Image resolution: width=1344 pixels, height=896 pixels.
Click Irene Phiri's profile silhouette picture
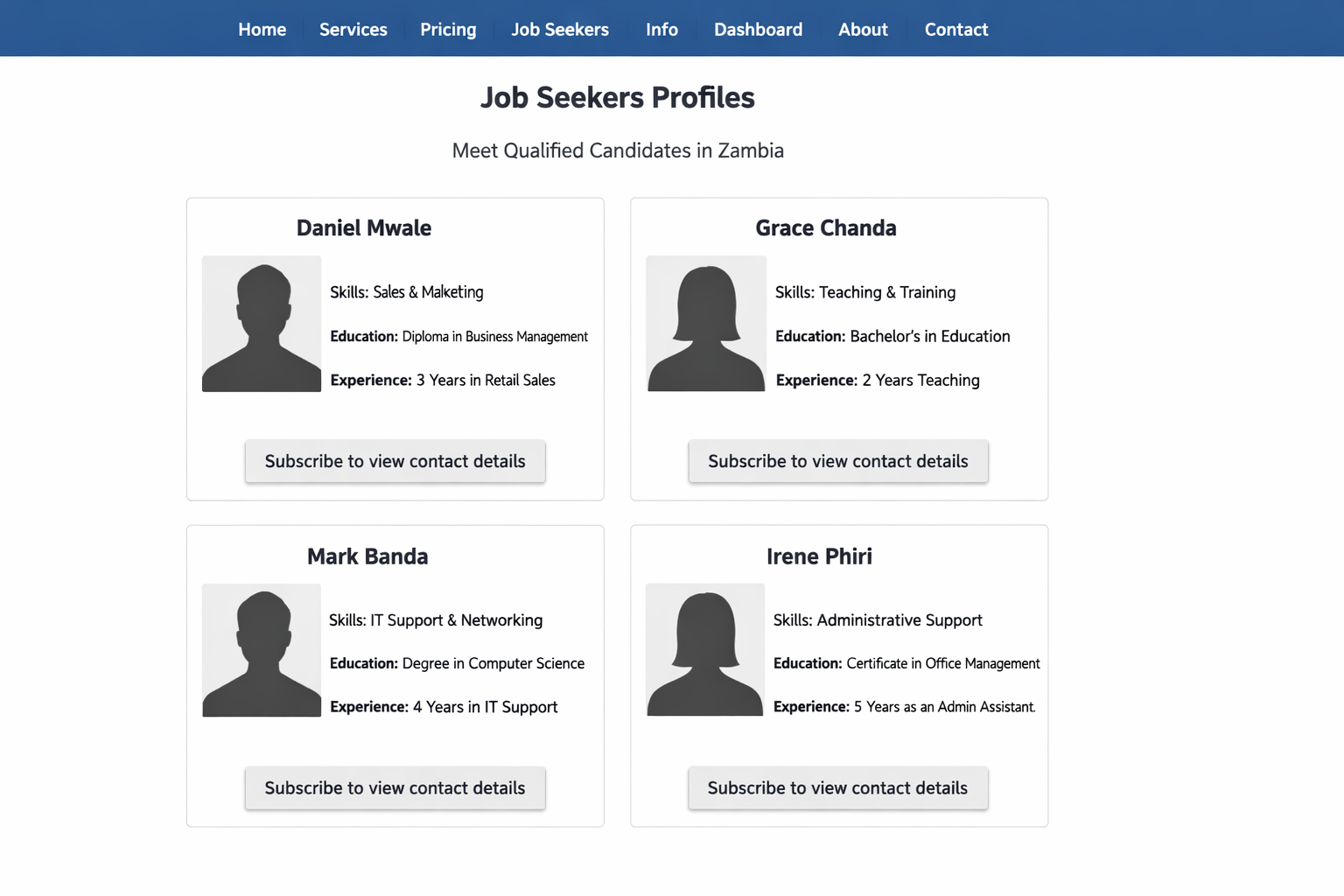pos(705,650)
